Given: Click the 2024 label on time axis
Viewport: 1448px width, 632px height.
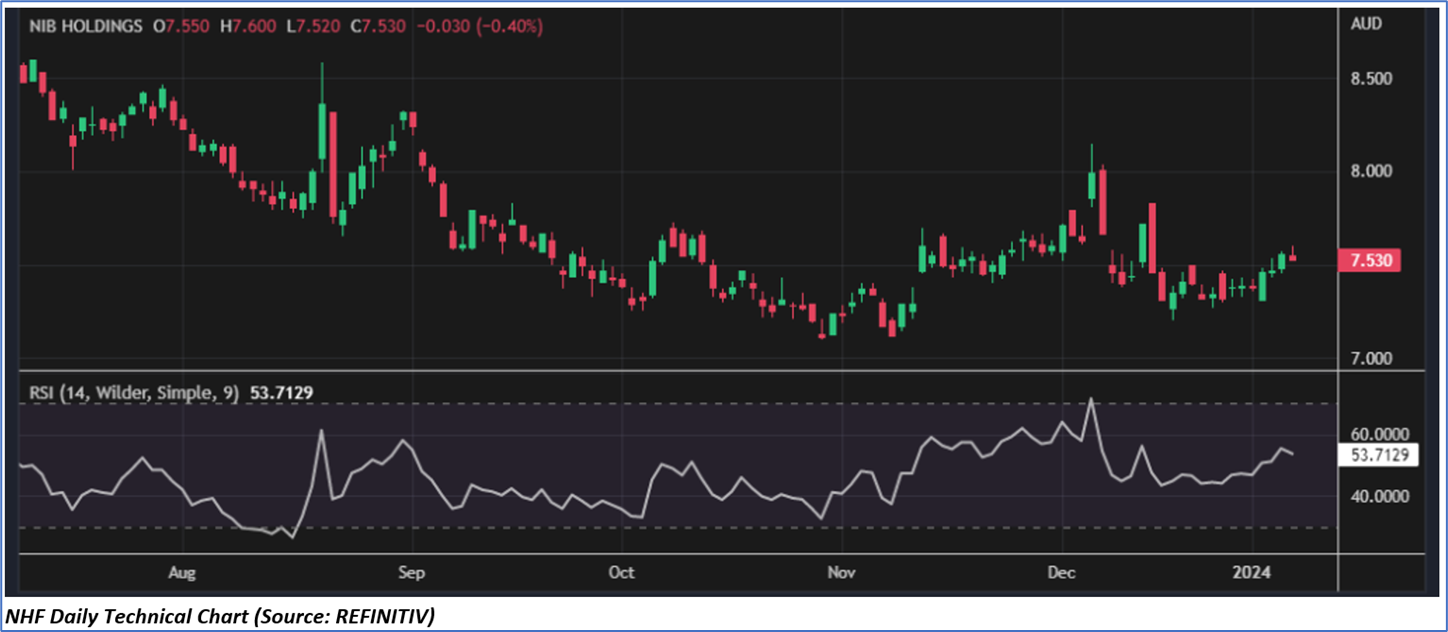Looking at the screenshot, I should 1252,573.
